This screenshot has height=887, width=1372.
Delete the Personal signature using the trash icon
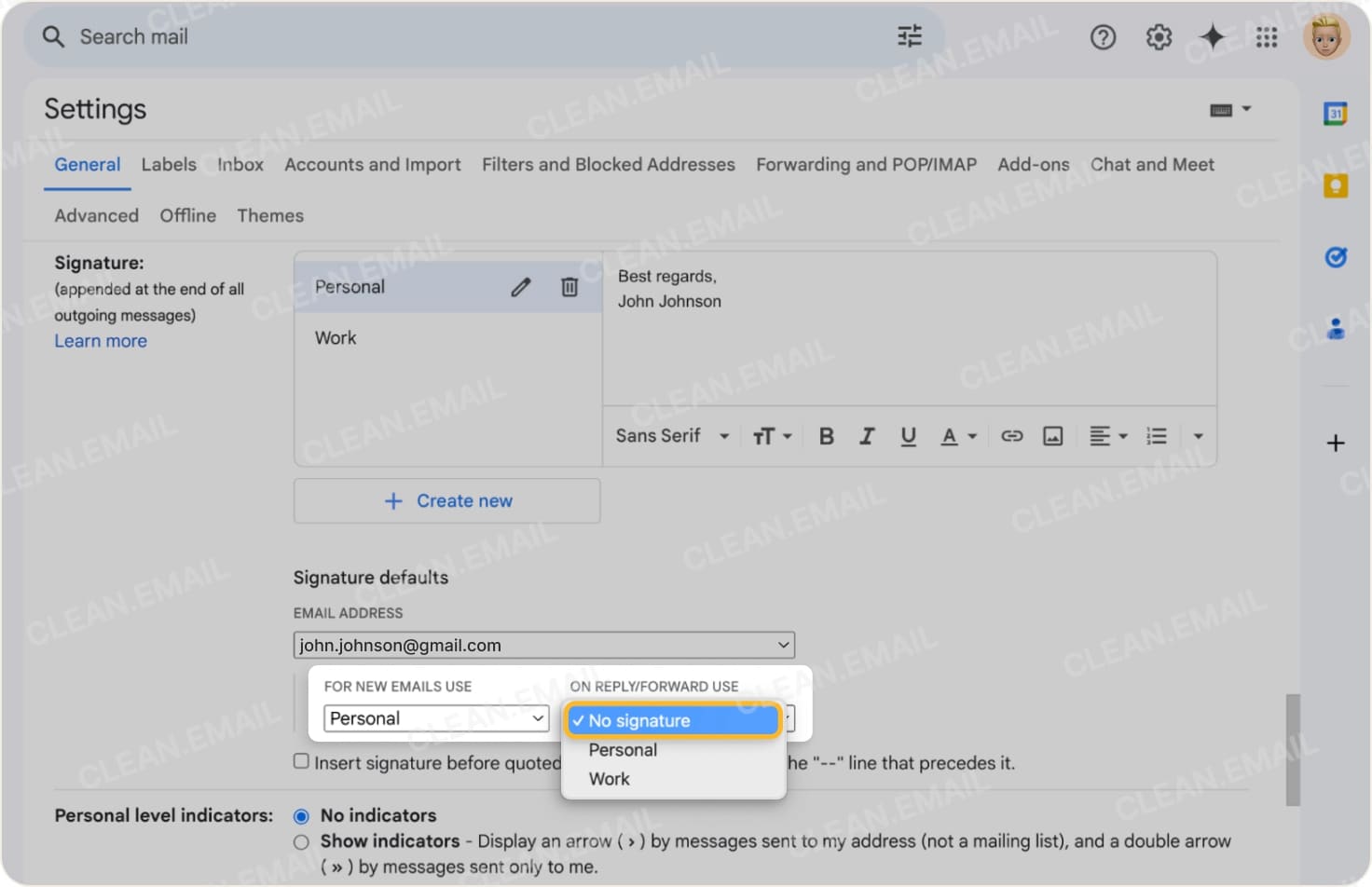click(x=569, y=287)
